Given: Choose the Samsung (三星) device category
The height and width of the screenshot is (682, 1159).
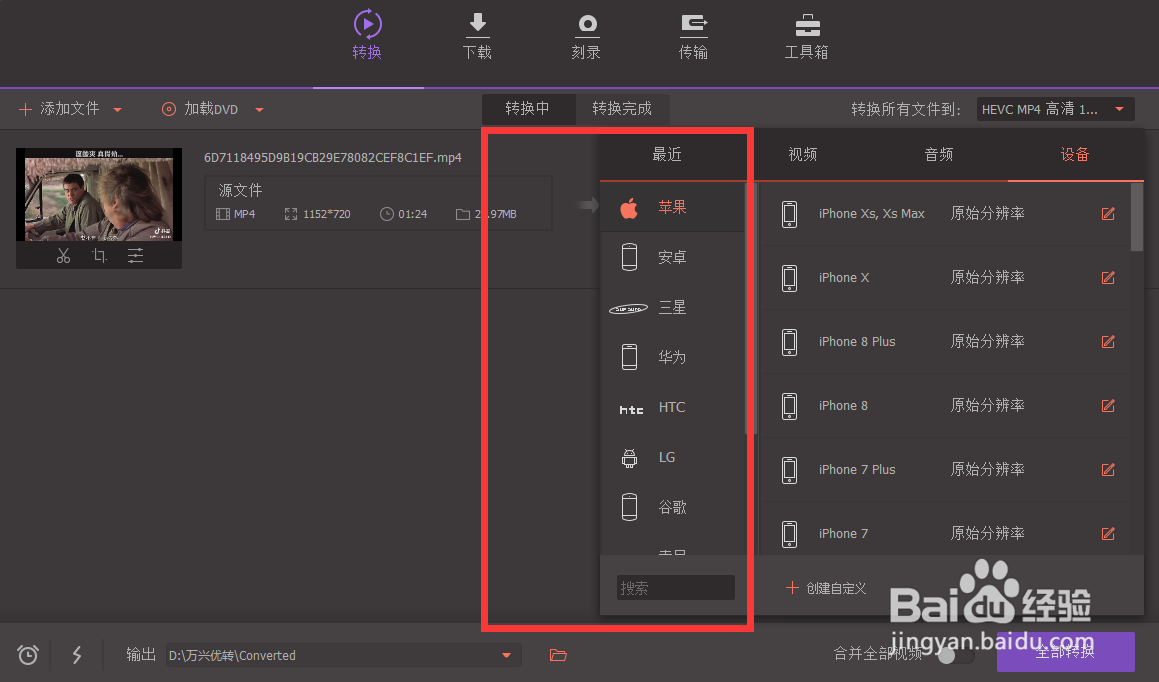Looking at the screenshot, I should click(672, 307).
